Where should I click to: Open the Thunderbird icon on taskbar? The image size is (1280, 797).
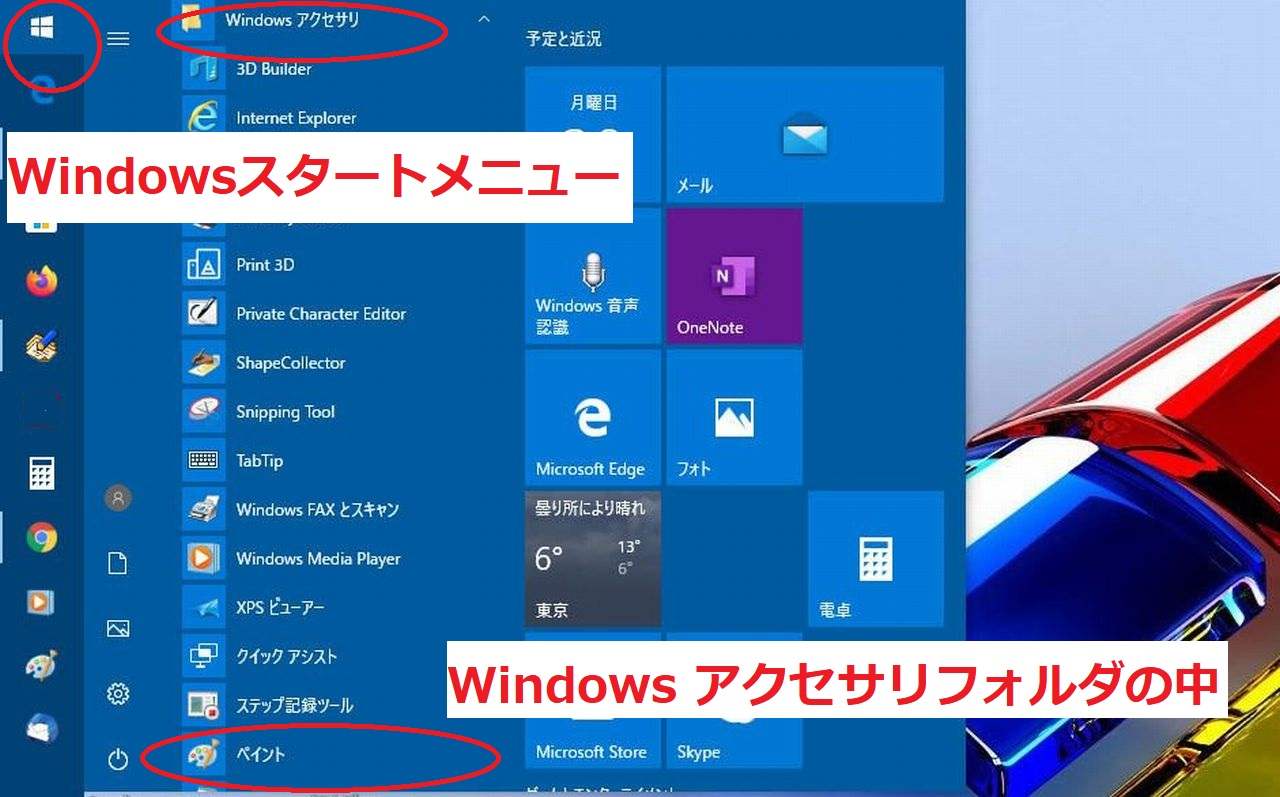click(x=41, y=729)
